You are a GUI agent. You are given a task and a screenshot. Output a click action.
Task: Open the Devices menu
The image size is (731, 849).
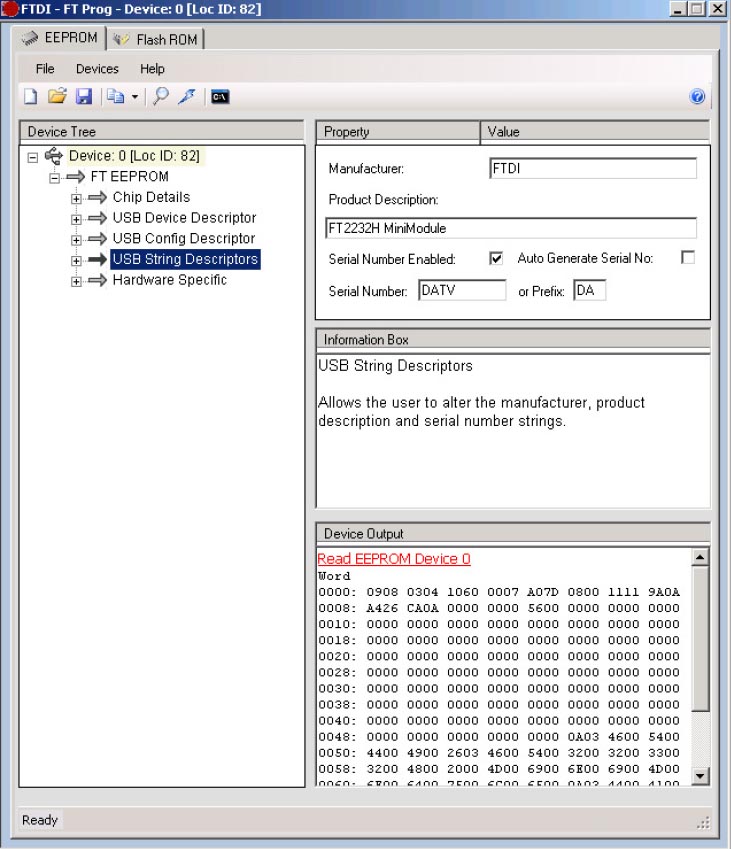tap(97, 69)
